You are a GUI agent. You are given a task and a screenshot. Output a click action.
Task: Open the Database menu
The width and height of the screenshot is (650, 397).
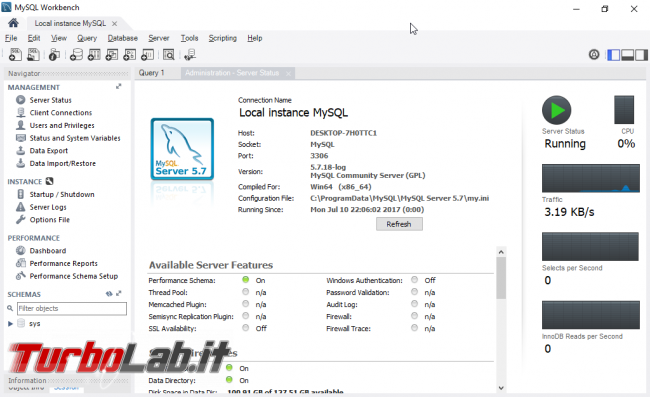122,38
